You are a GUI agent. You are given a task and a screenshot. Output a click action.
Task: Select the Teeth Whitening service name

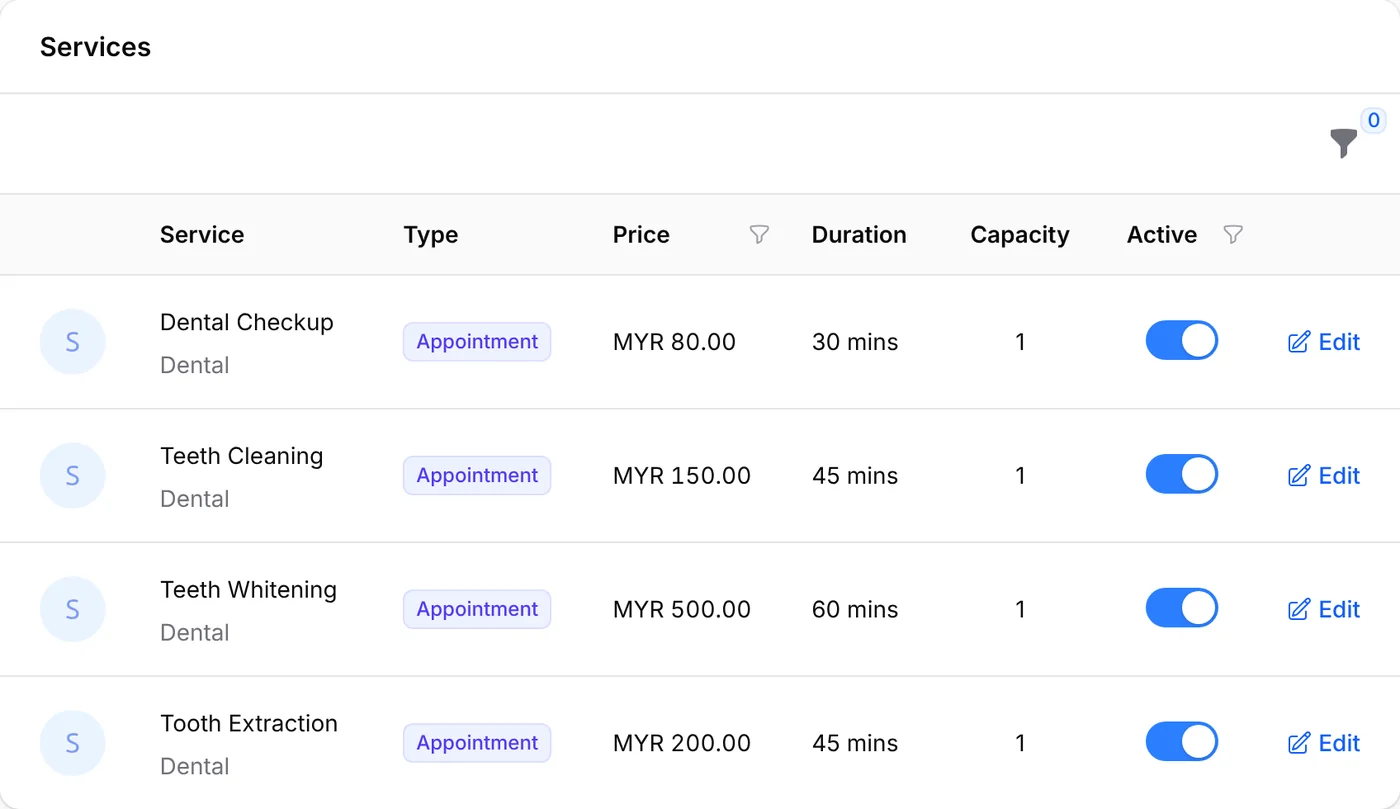248,590
